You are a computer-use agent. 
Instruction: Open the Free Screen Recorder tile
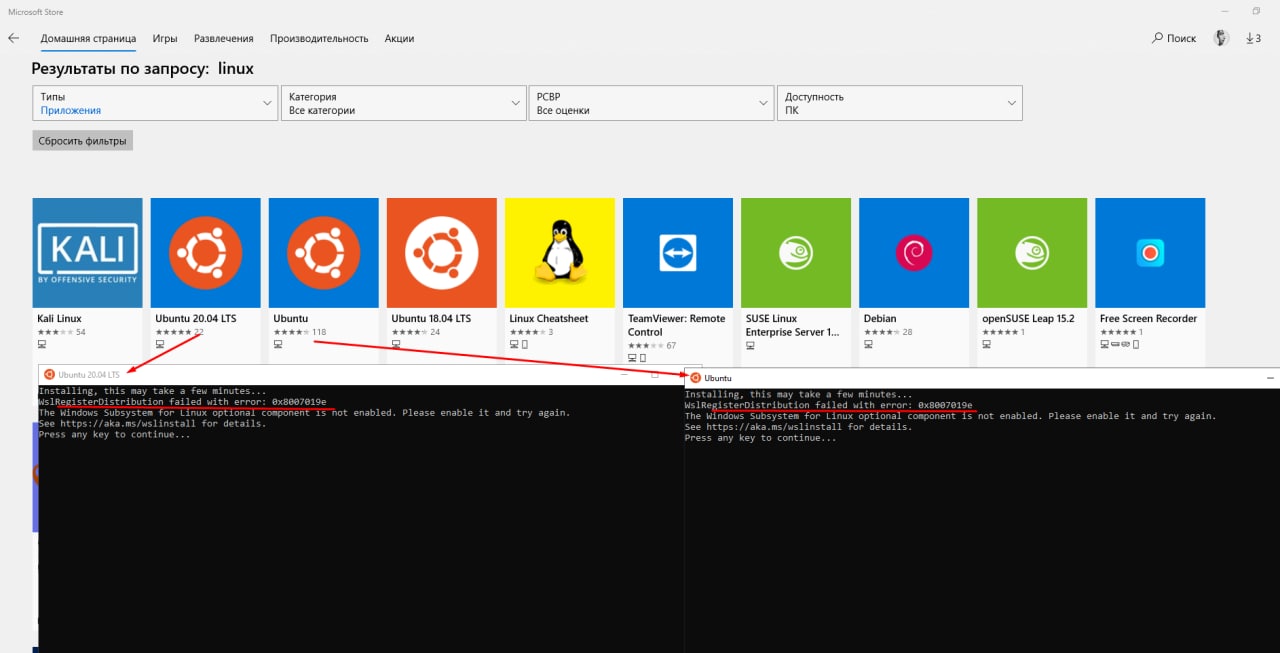1149,252
